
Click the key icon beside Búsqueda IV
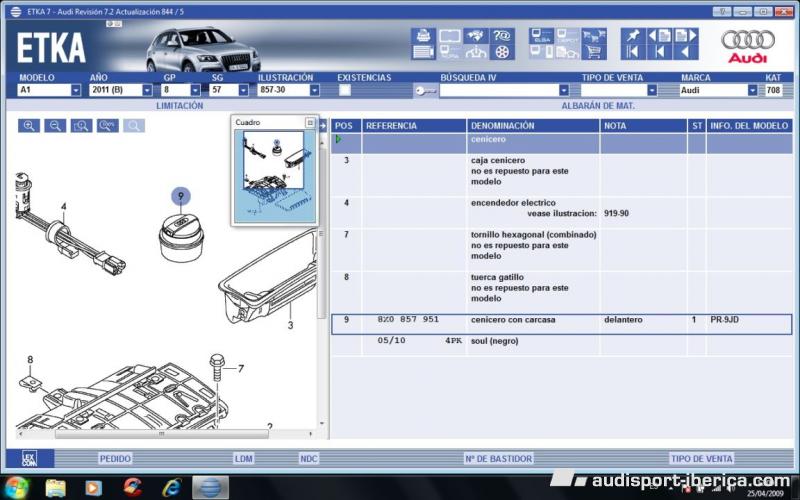[x=425, y=91]
